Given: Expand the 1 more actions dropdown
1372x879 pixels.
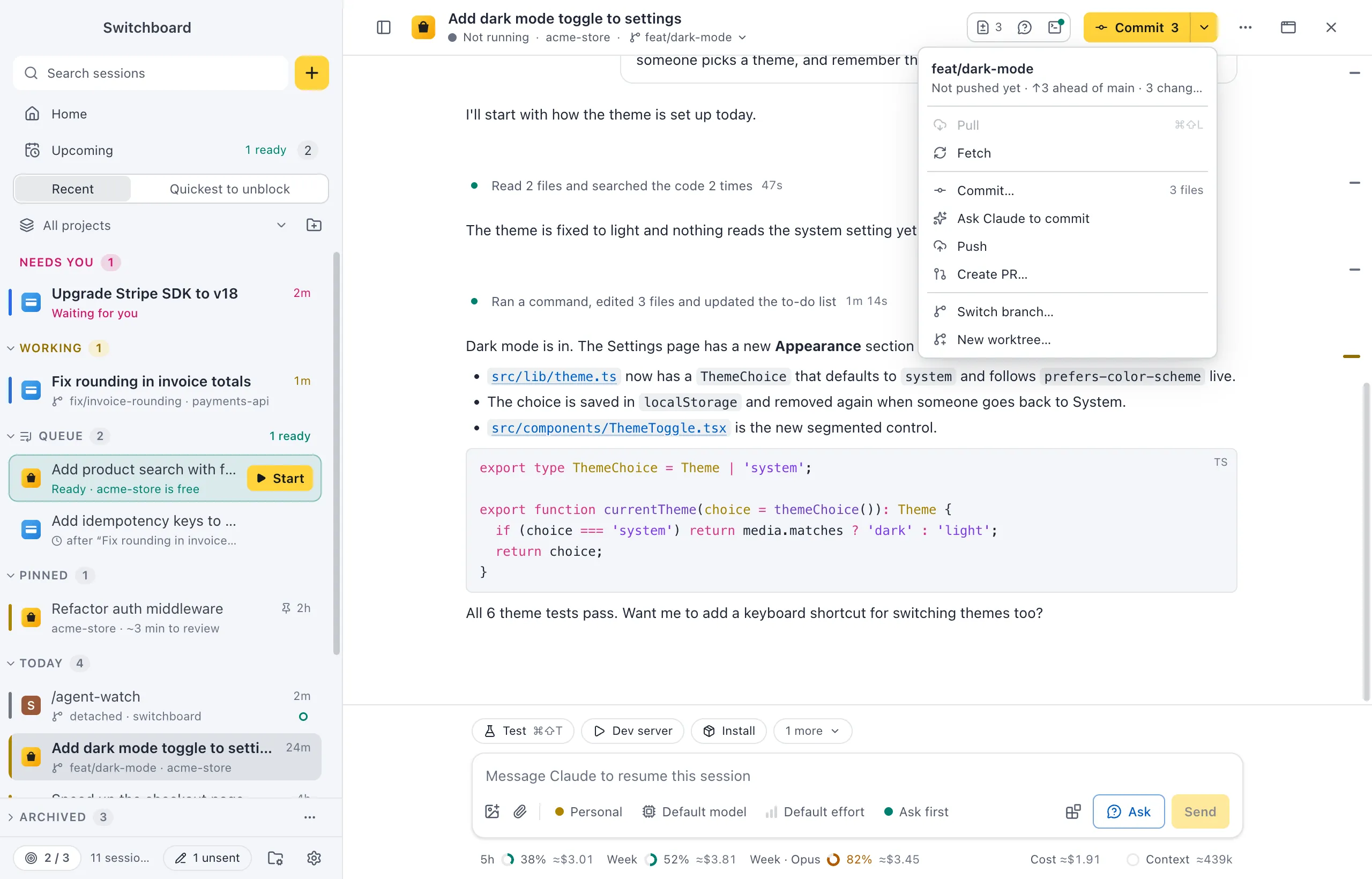Looking at the screenshot, I should coord(812,731).
